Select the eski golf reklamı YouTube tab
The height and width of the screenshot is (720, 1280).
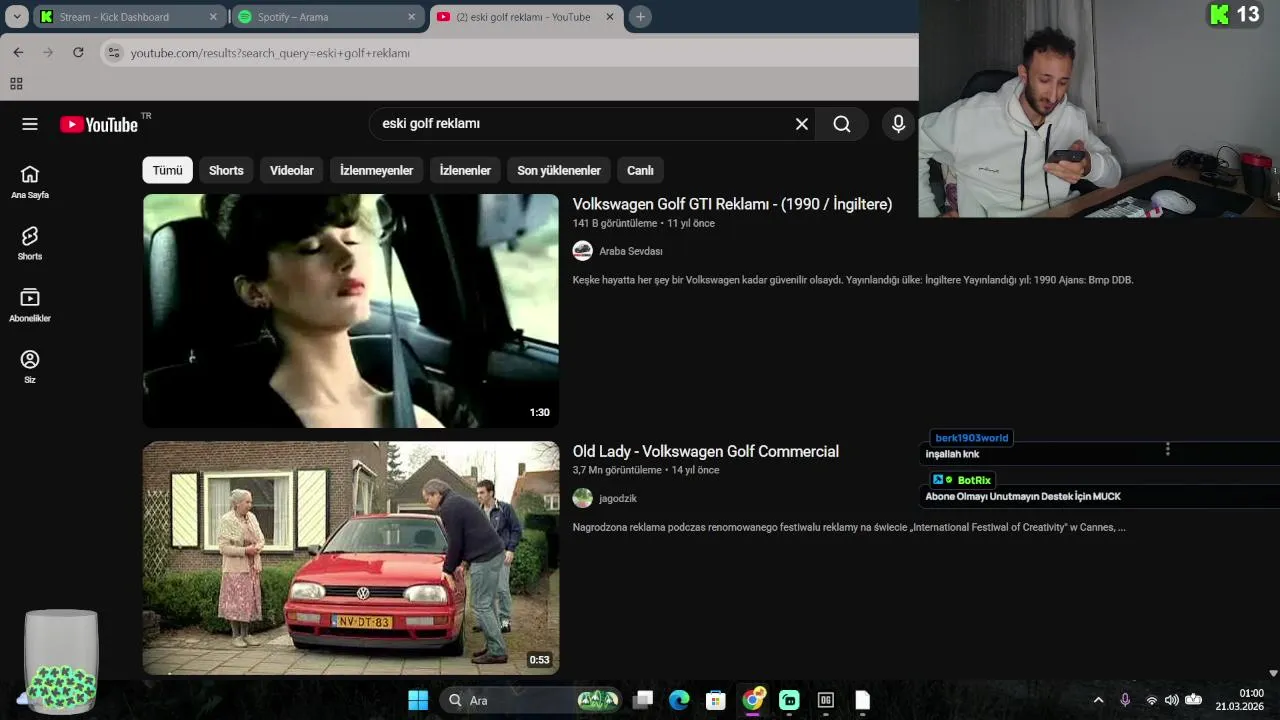click(x=526, y=17)
